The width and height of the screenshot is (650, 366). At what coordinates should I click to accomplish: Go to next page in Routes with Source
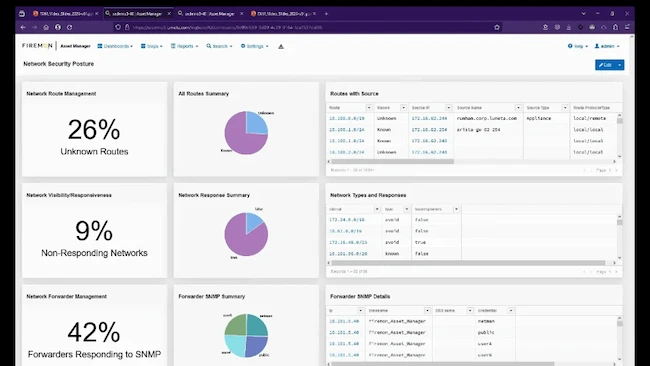(616, 170)
